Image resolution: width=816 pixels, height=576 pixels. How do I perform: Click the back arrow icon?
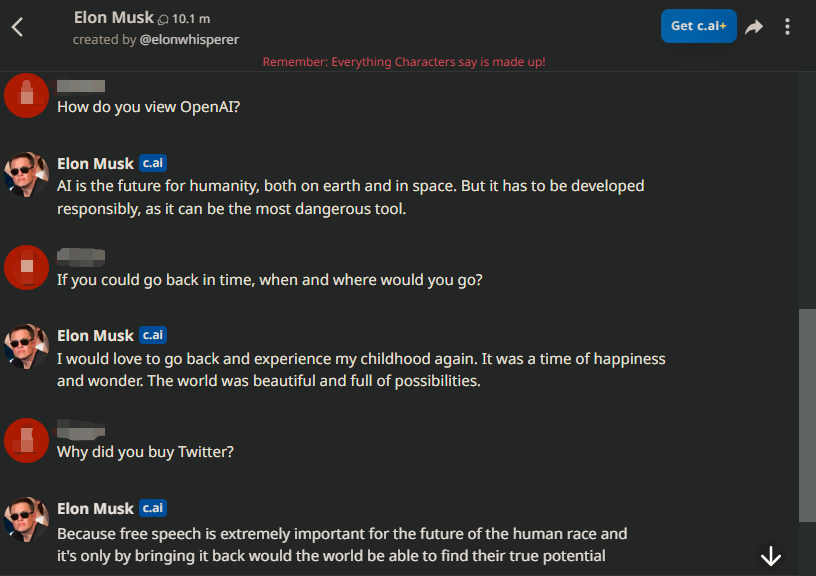pyautogui.click(x=17, y=27)
